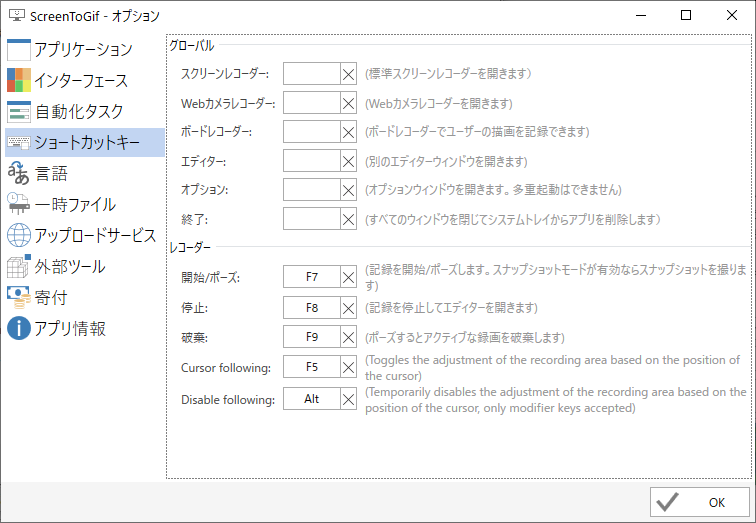This screenshot has height=523, width=756.
Task: Minimize the オプション window
Action: (641, 15)
